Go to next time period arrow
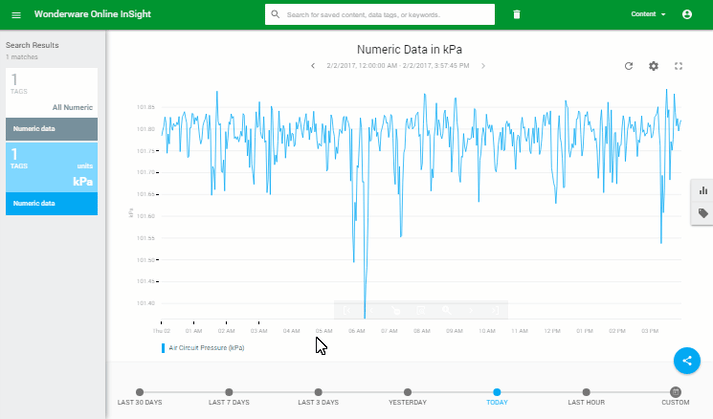The width and height of the screenshot is (713, 419). point(483,66)
